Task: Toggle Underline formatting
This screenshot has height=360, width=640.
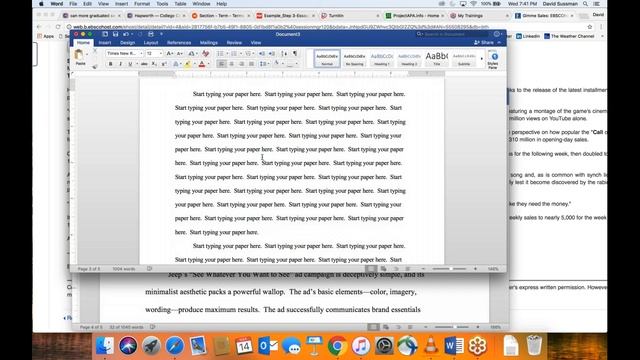Action: 130,64
